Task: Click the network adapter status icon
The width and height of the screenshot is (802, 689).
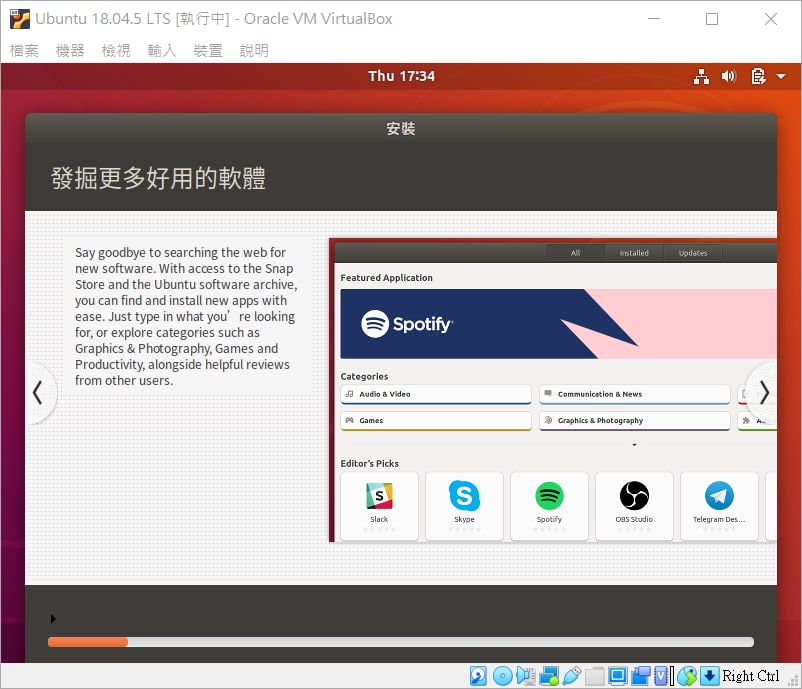Action: (x=549, y=676)
